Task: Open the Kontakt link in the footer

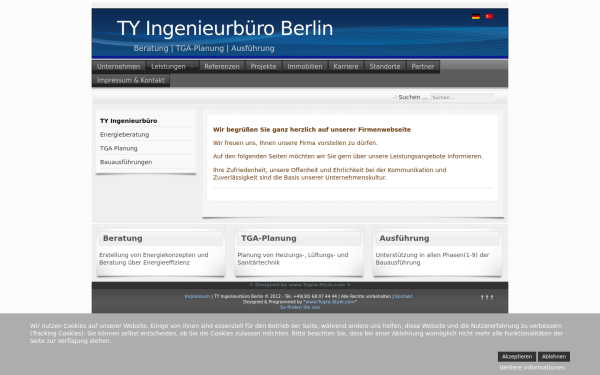Action: point(404,297)
